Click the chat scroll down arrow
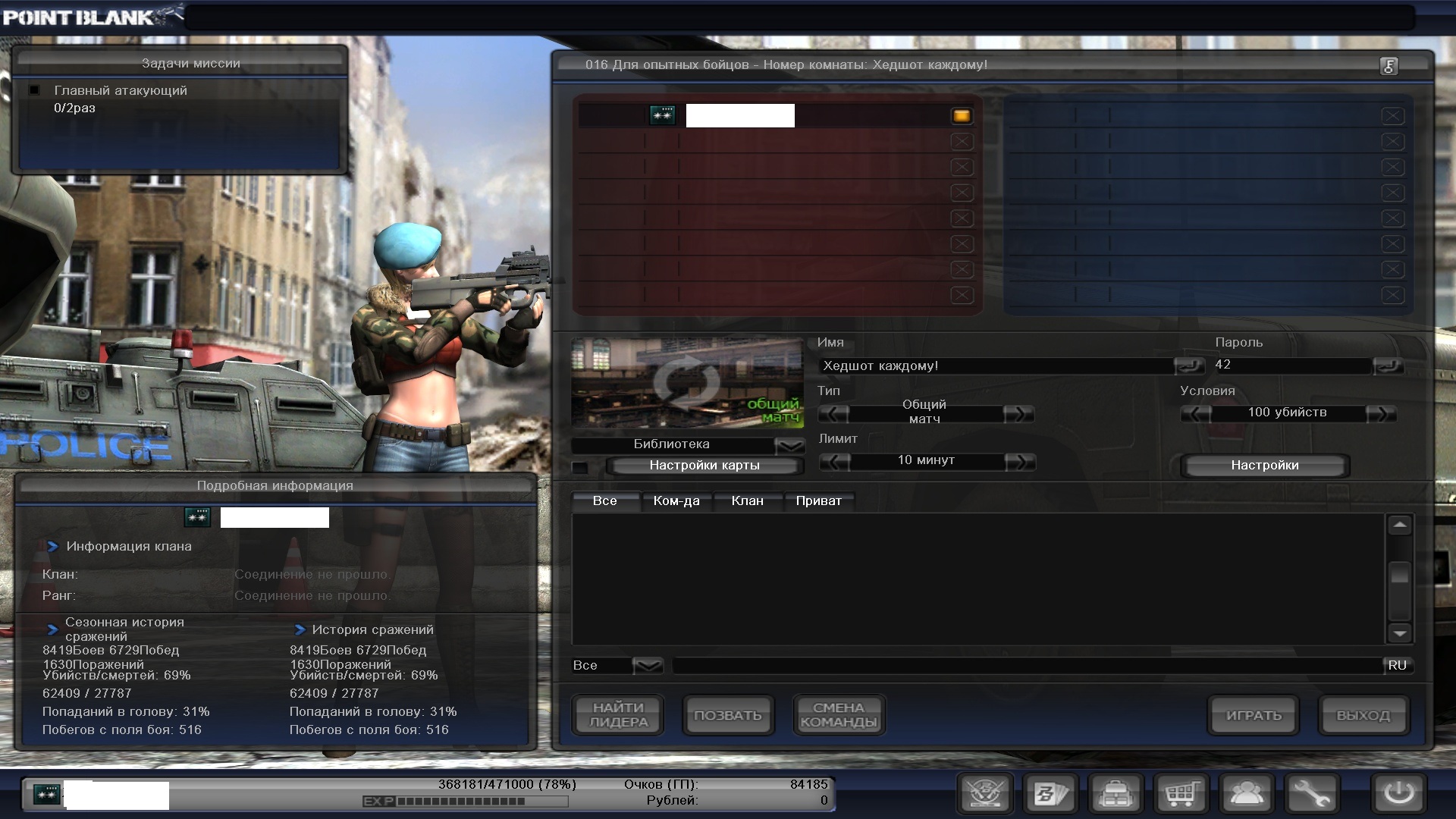 point(1399,632)
